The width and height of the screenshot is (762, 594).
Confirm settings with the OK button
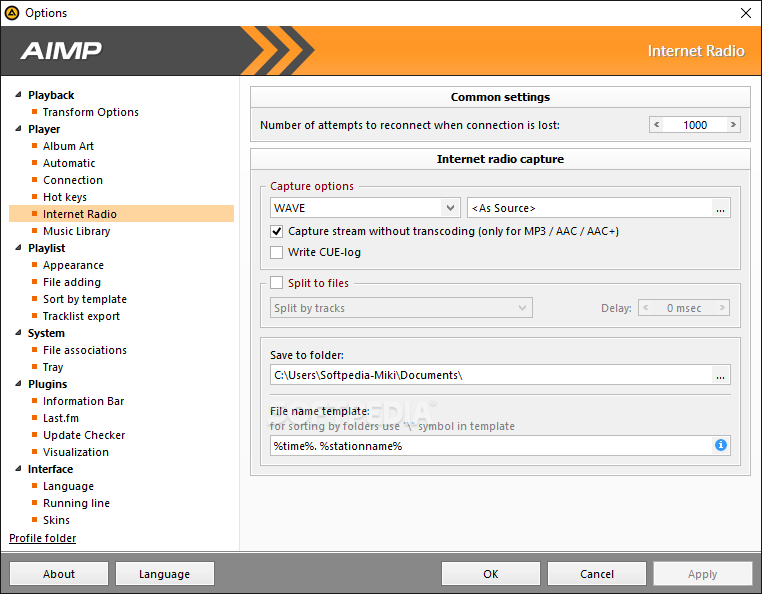pyautogui.click(x=491, y=574)
